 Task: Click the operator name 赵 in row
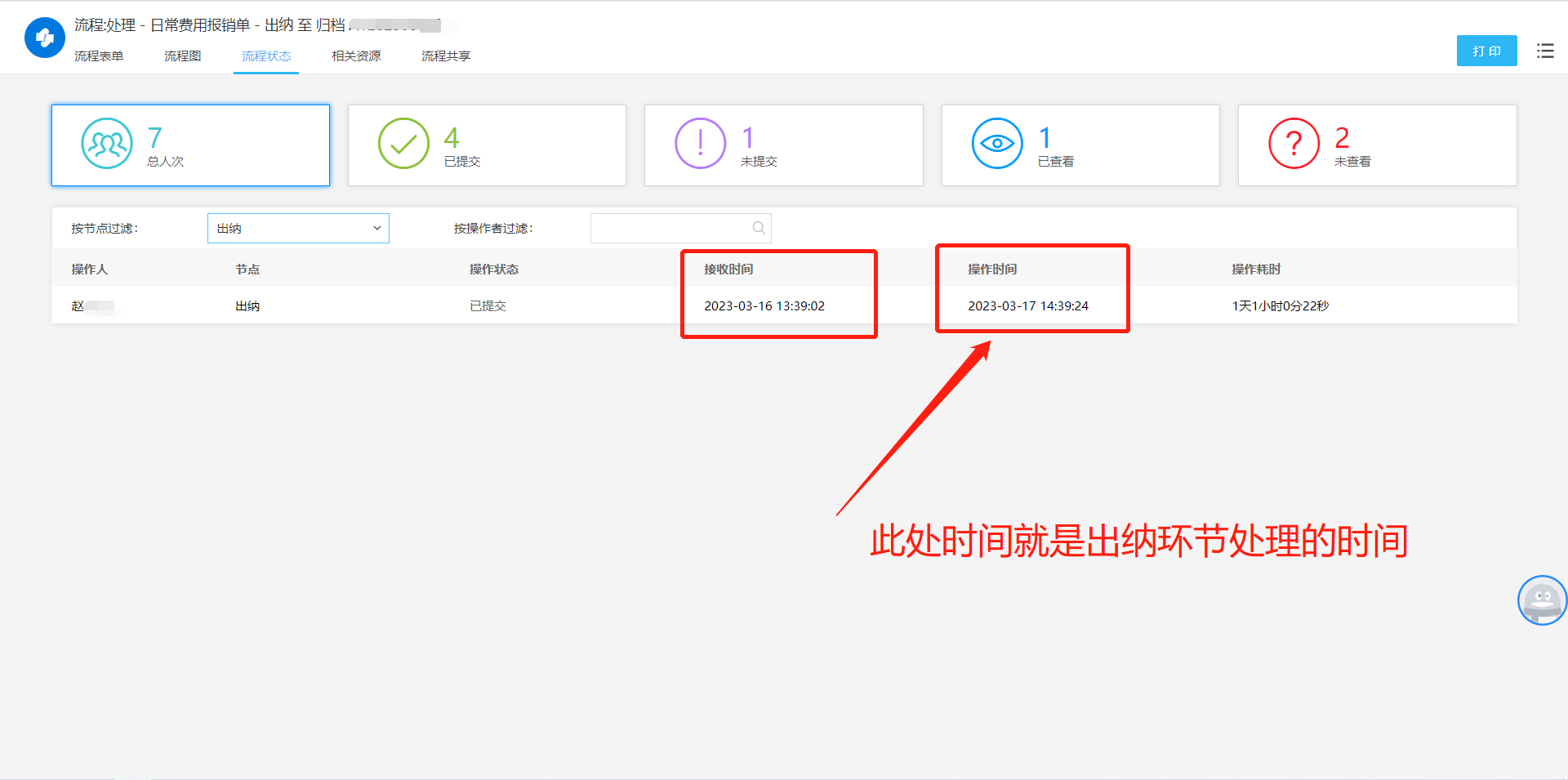pos(78,306)
